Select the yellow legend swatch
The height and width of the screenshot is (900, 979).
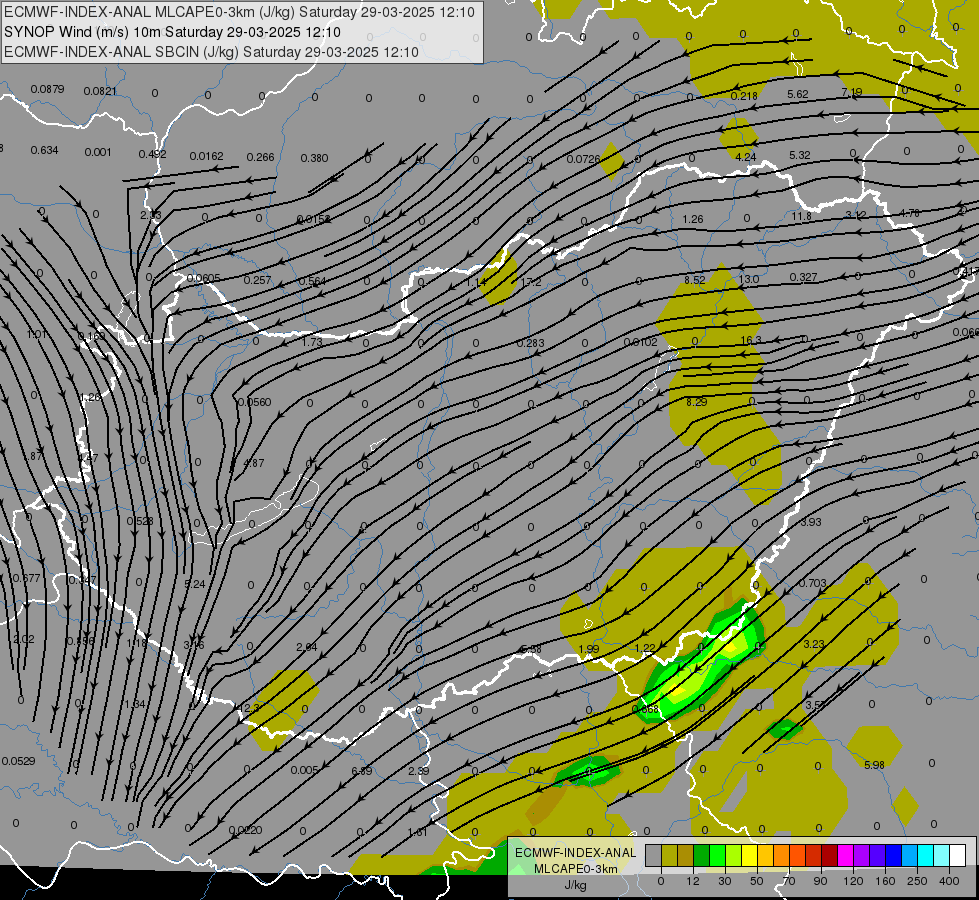750,855
